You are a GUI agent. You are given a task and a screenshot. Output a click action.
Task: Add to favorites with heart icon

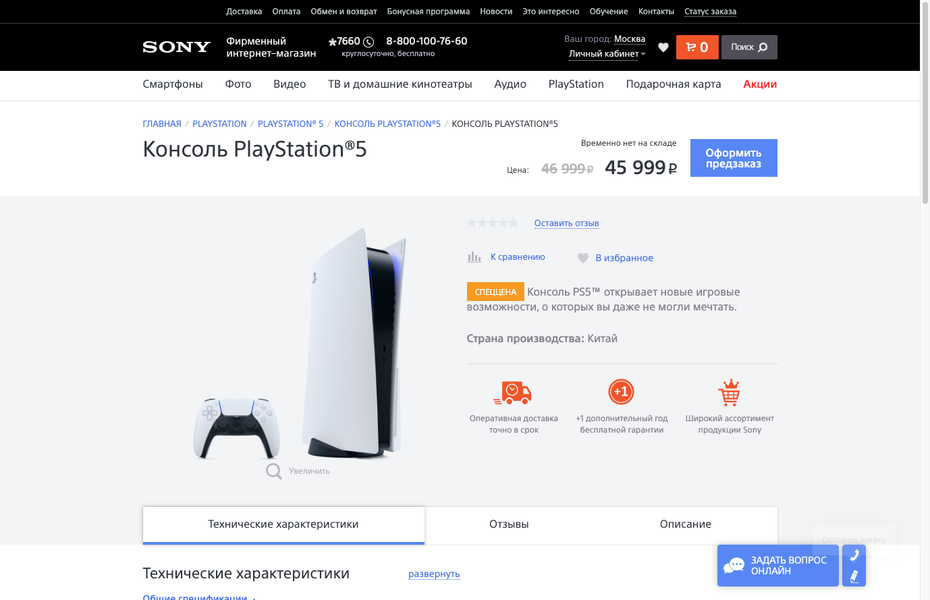pos(583,258)
